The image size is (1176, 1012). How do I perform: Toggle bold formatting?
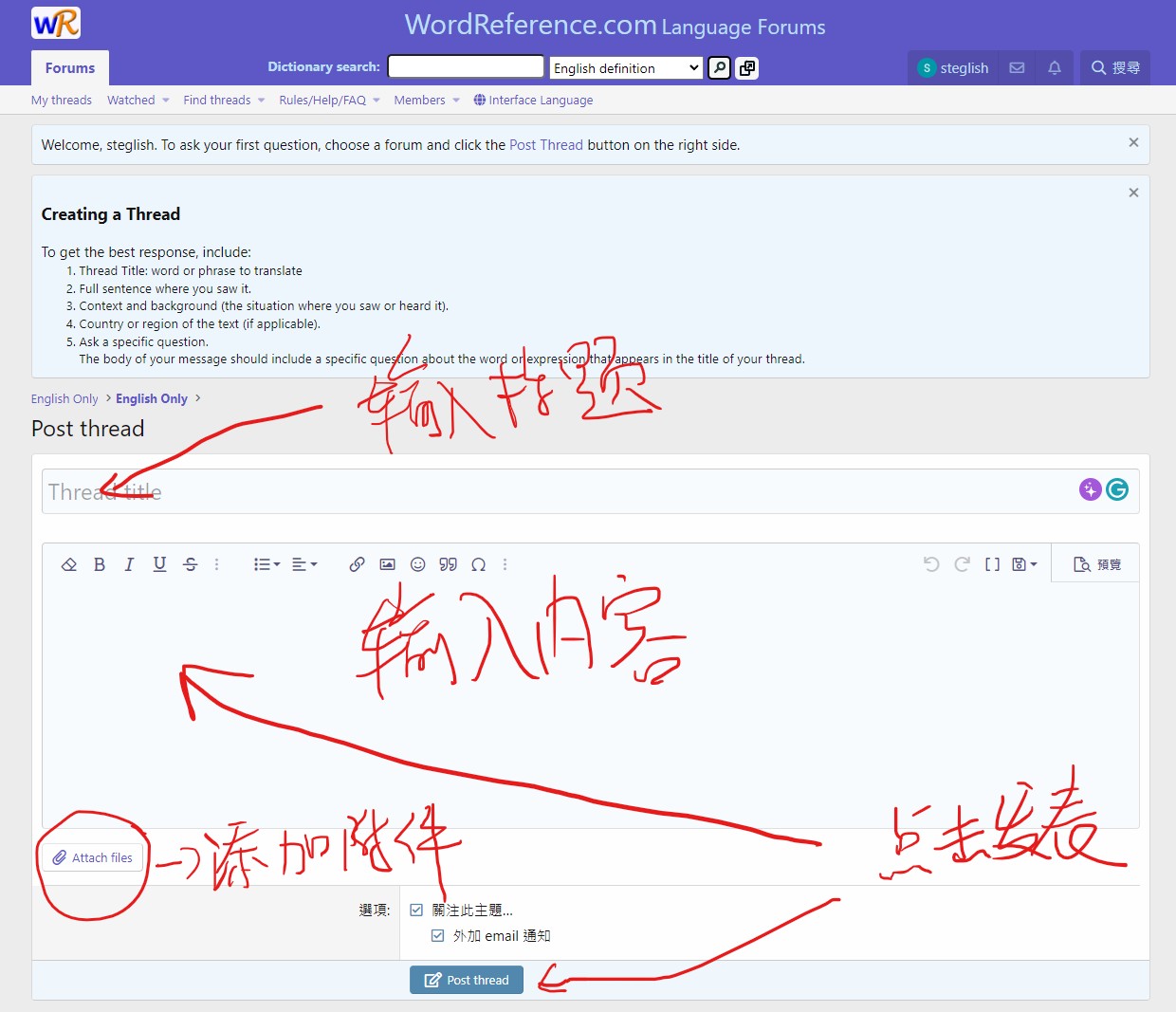click(x=100, y=564)
